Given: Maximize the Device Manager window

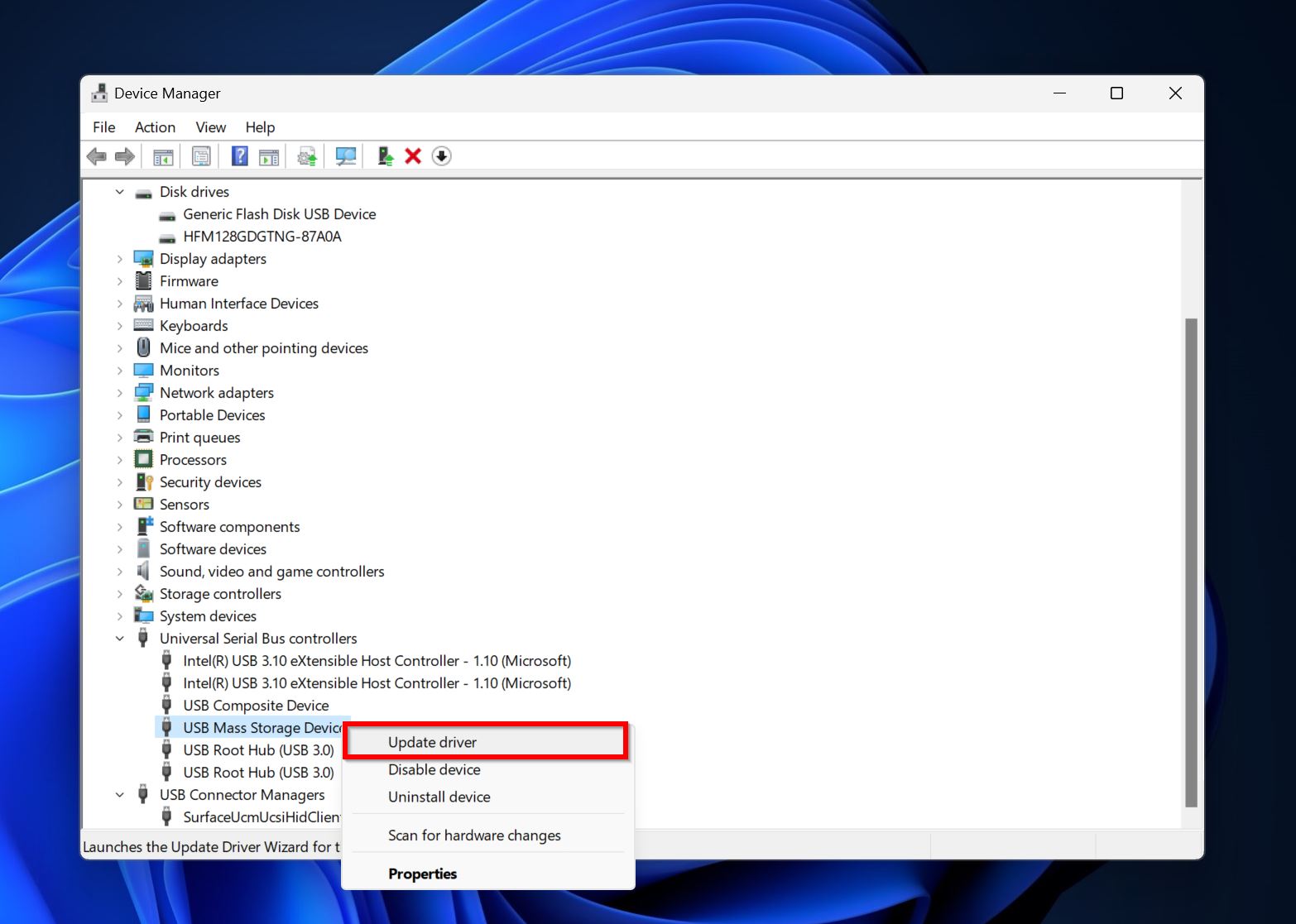Looking at the screenshot, I should coord(1116,93).
